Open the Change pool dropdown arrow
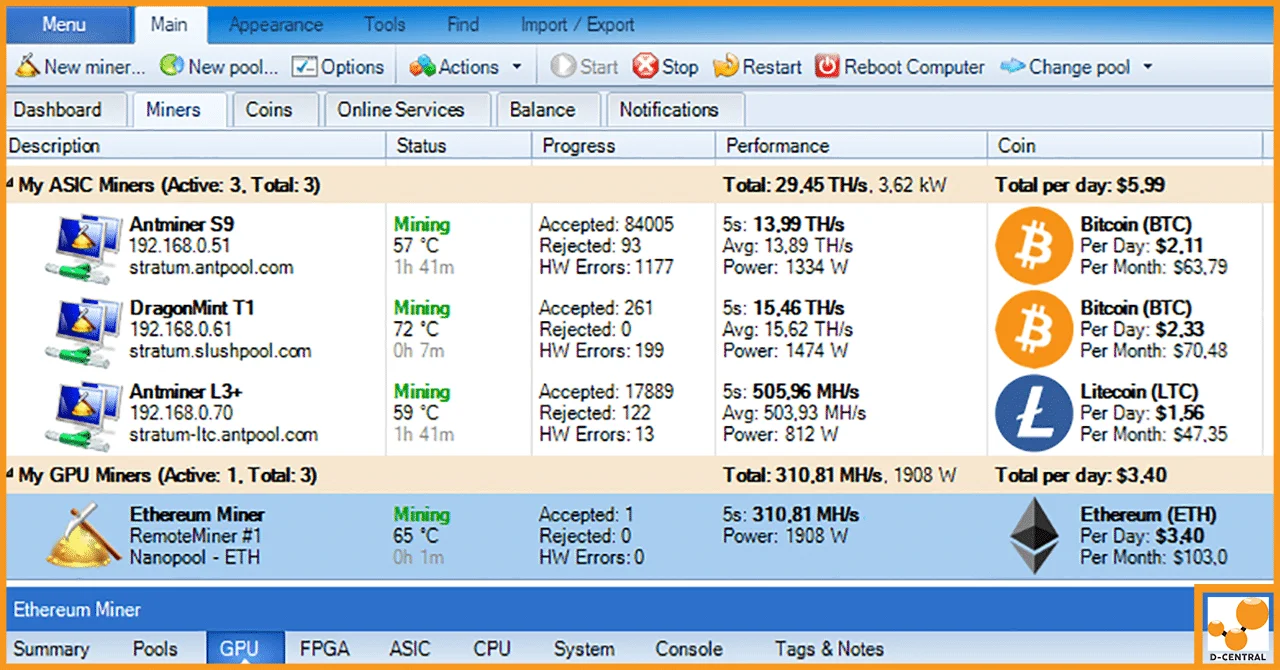1280x670 pixels. 1147,68
